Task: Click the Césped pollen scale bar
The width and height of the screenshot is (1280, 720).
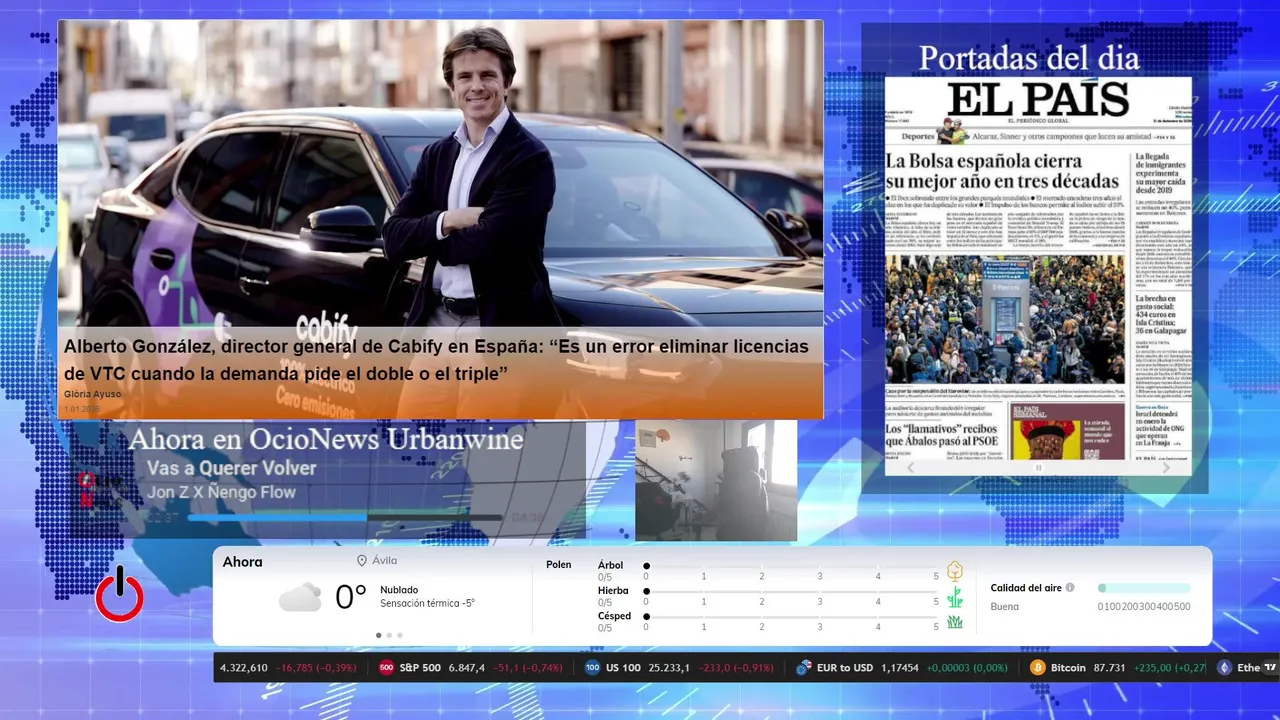Action: point(791,616)
